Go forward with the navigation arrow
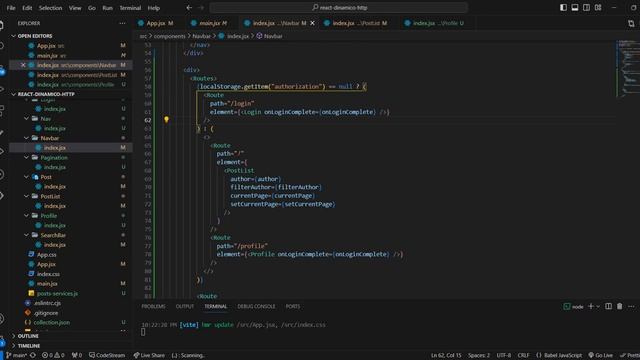 tap(201, 7)
